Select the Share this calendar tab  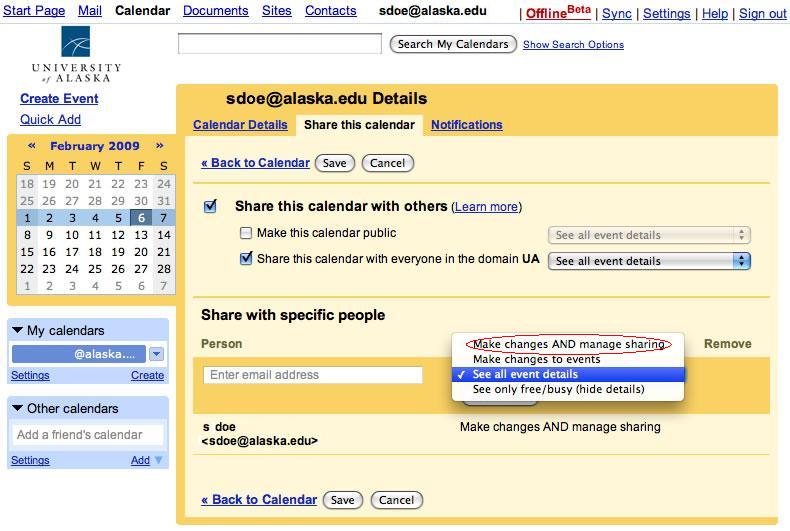click(x=359, y=125)
